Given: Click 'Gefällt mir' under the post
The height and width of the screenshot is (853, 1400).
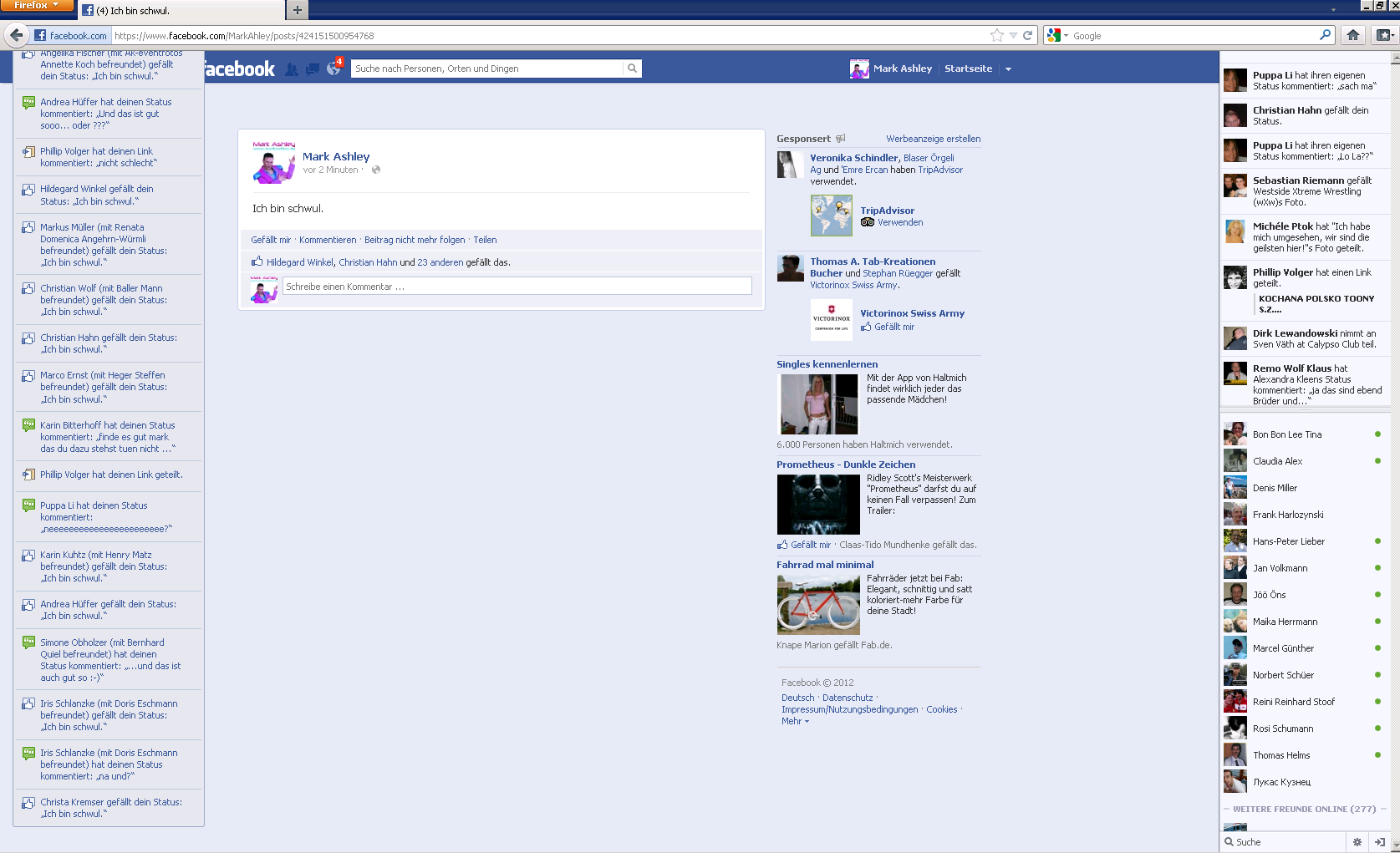Looking at the screenshot, I should 271,240.
